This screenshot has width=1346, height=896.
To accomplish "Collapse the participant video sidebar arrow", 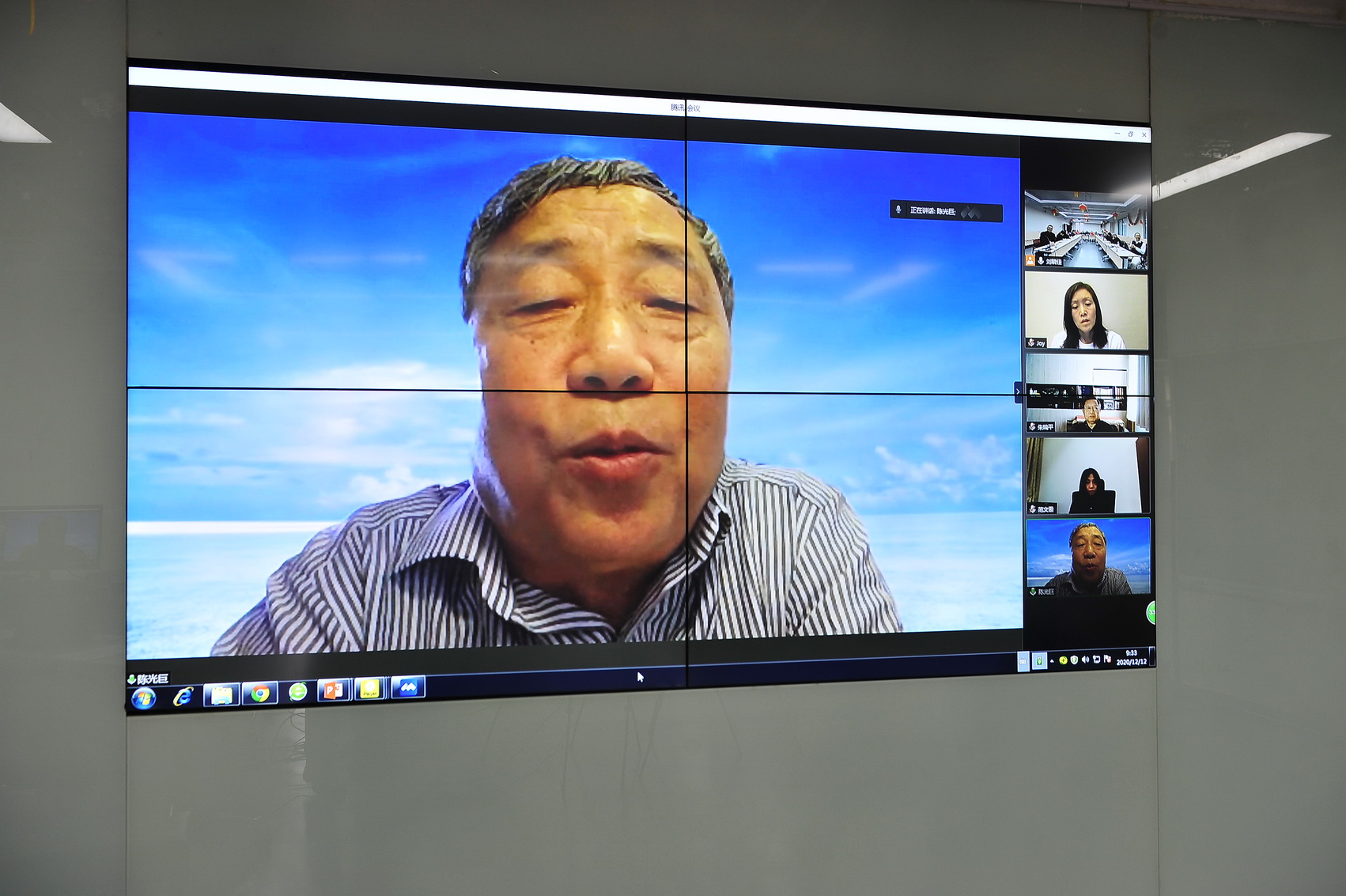I will (x=1018, y=391).
